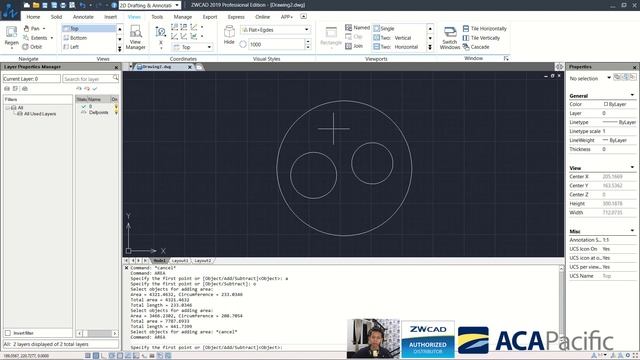The width and height of the screenshot is (640, 360).
Task: Click Cascade windows
Action: point(476,47)
